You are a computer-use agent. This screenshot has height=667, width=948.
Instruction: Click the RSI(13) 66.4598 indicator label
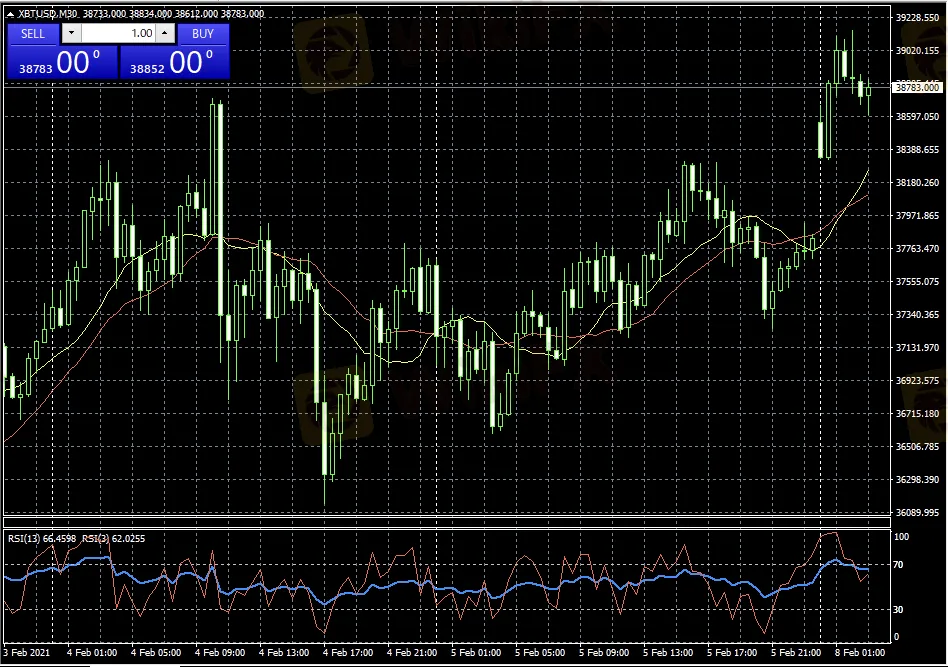tap(42, 538)
